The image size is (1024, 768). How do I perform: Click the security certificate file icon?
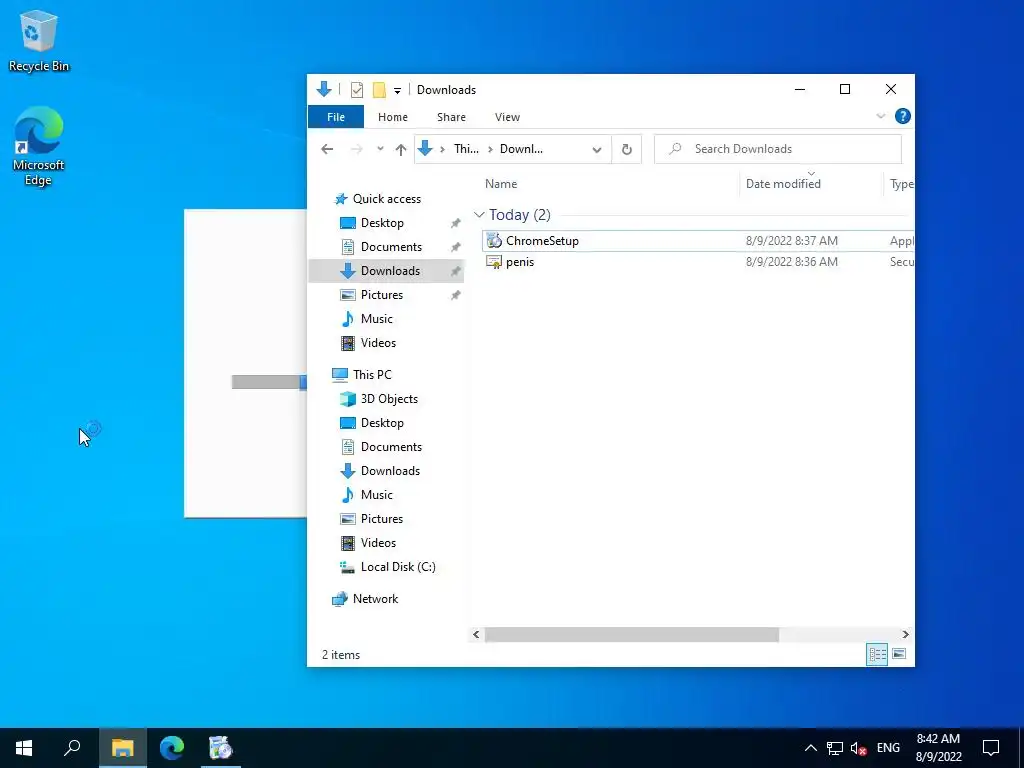click(x=494, y=262)
